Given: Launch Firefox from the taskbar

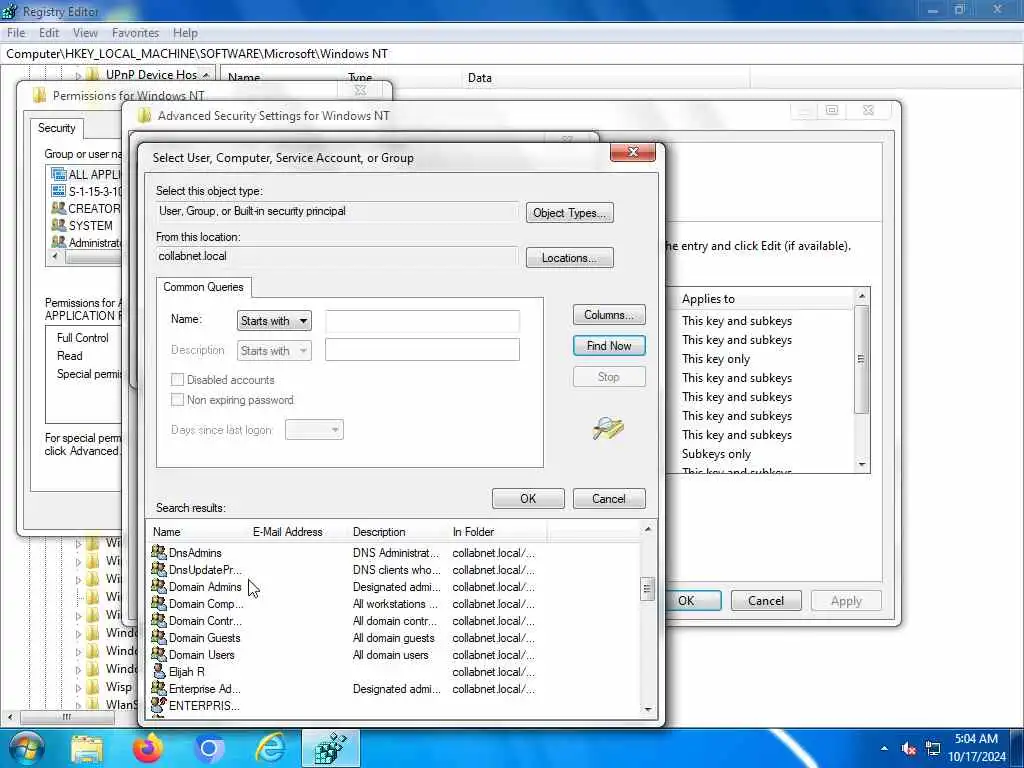Looking at the screenshot, I should click(148, 748).
